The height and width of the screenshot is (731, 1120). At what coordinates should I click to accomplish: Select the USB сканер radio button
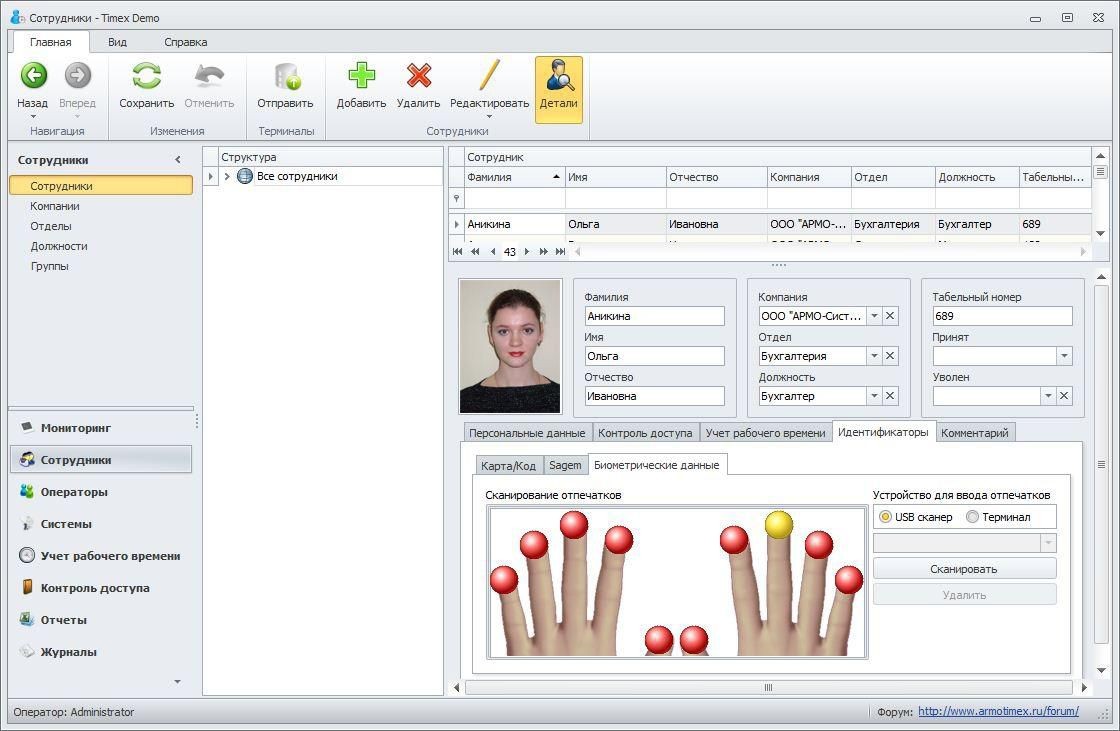[886, 517]
